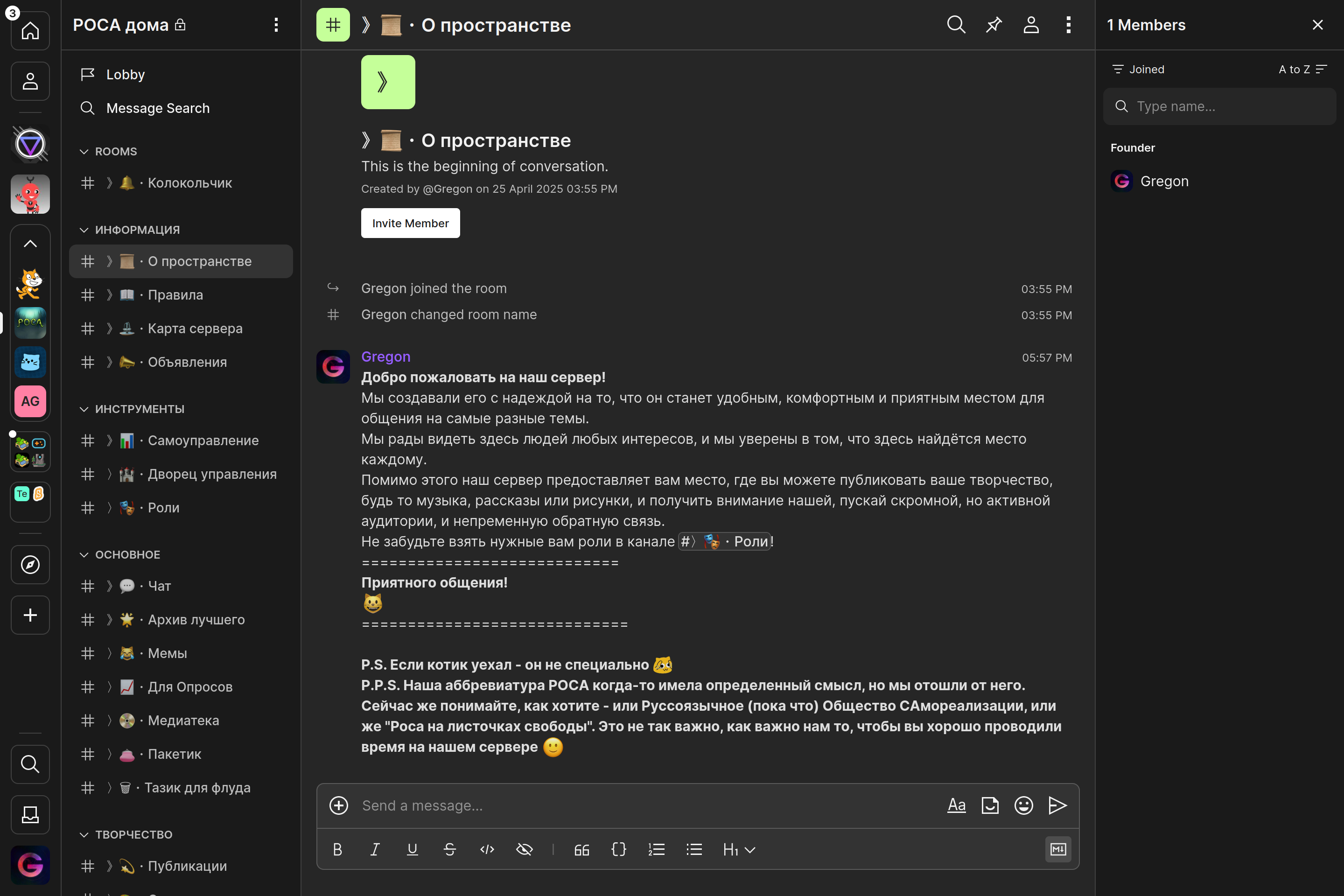The height and width of the screenshot is (896, 1344).
Task: Open the heading level H1 dropdown
Action: click(738, 849)
